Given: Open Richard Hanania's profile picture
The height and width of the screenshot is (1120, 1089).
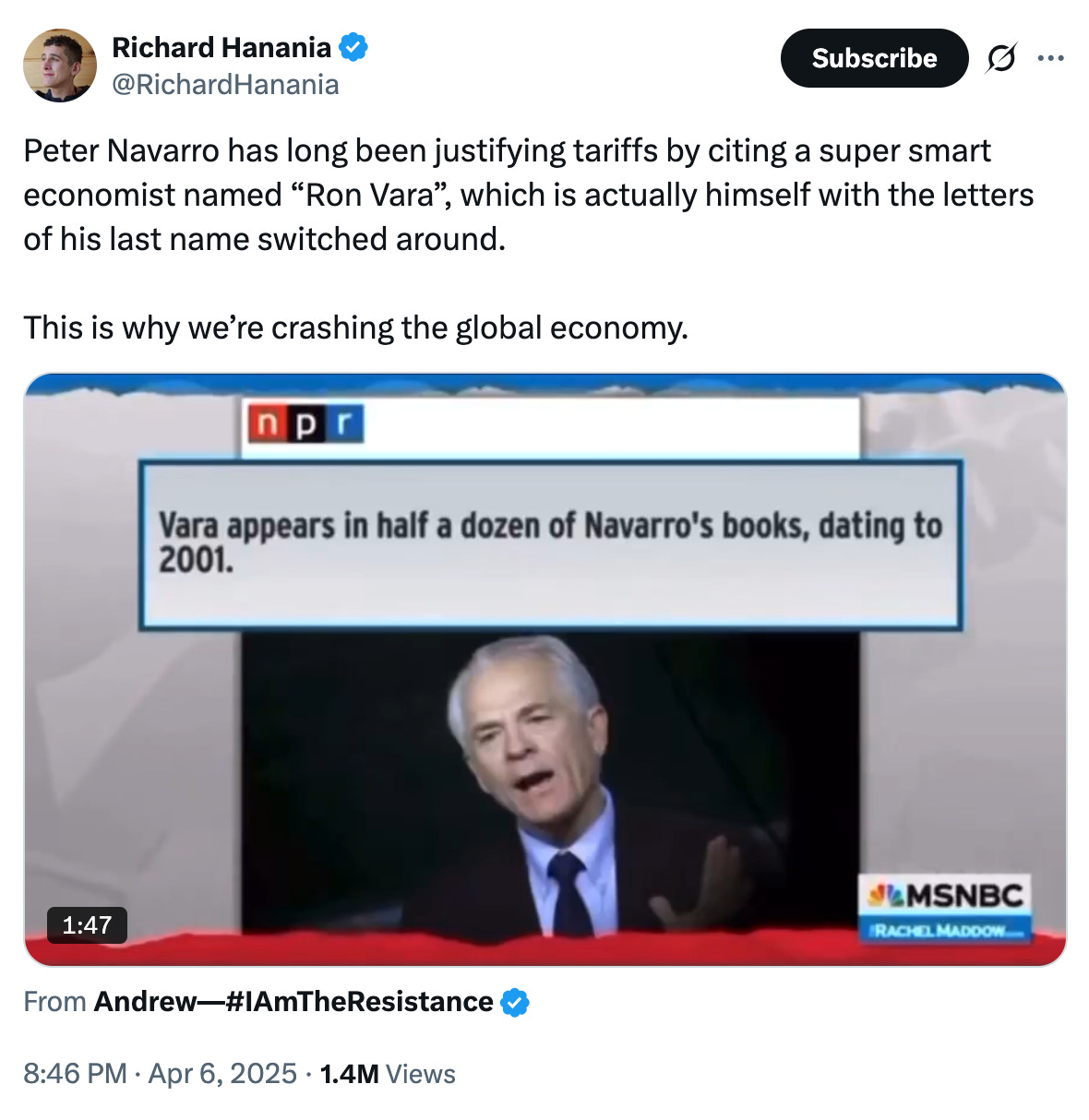Looking at the screenshot, I should (60, 65).
